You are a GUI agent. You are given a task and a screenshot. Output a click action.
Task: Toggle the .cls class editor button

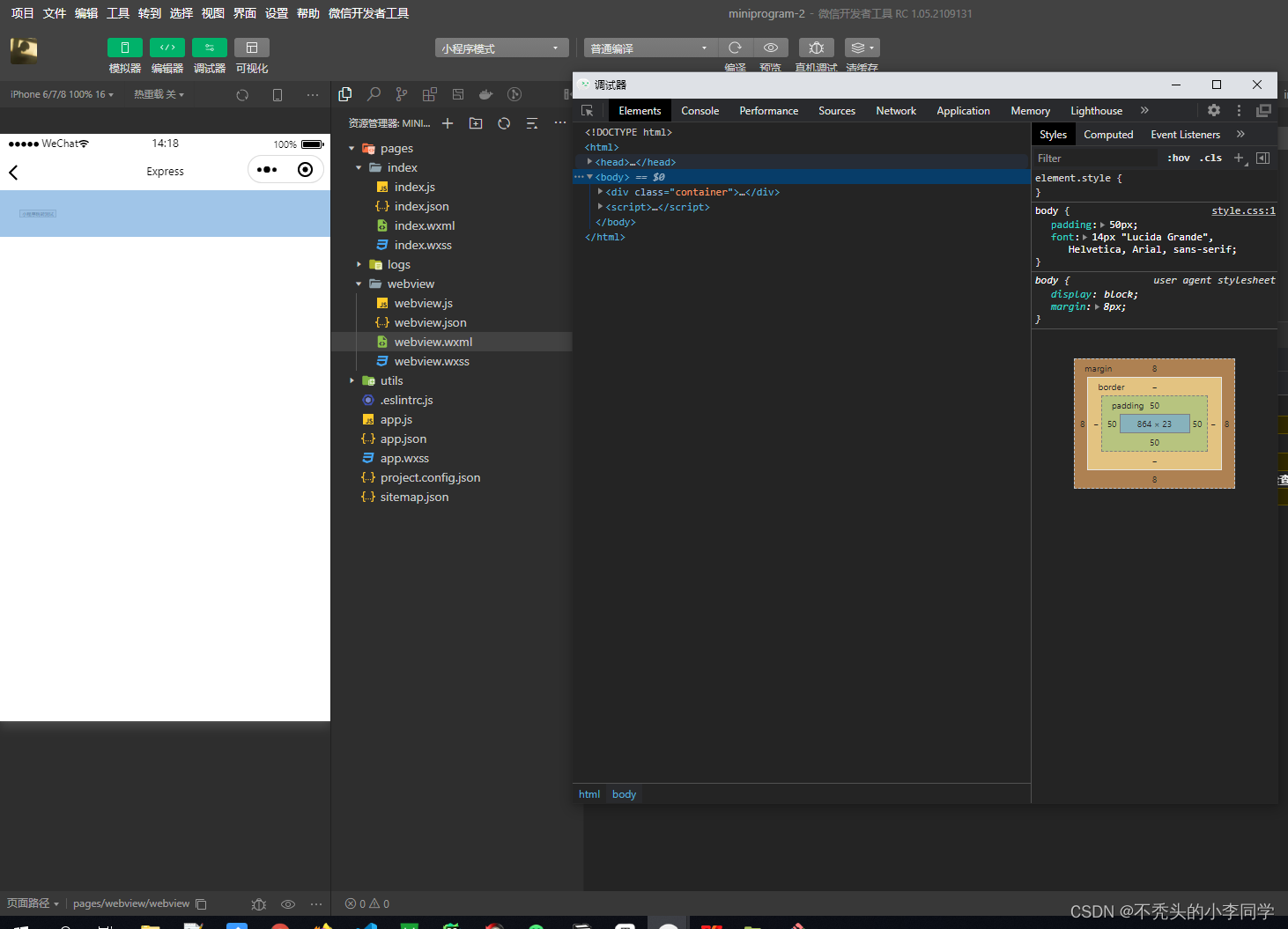(x=1210, y=159)
